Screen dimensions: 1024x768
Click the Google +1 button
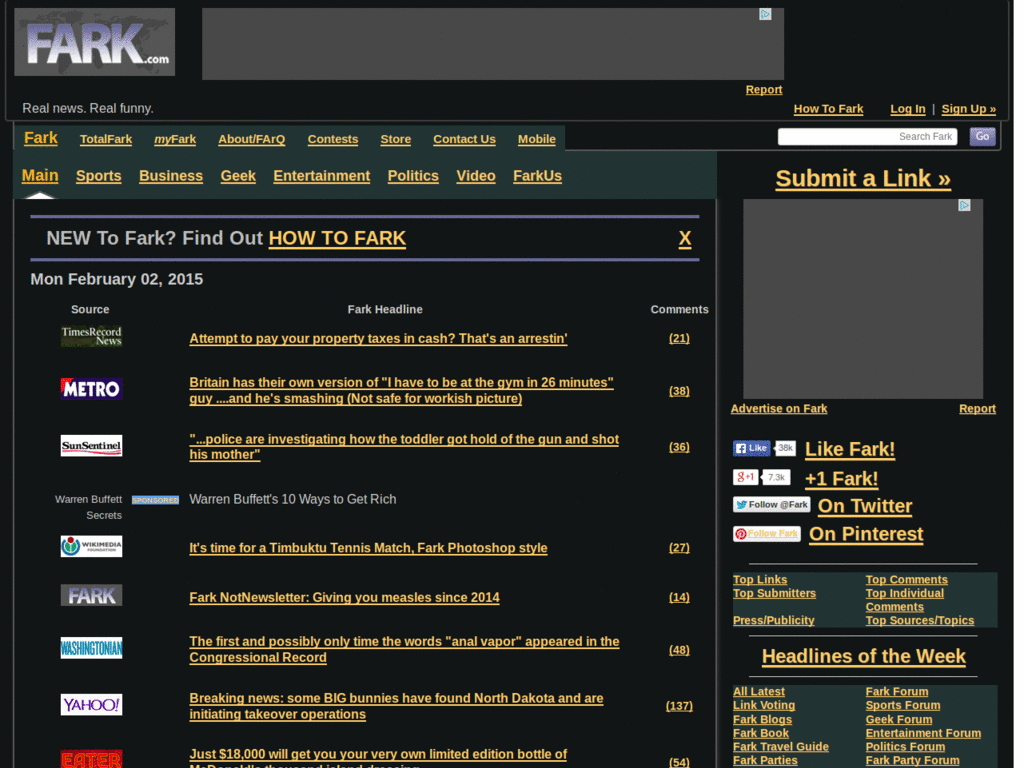tap(746, 477)
